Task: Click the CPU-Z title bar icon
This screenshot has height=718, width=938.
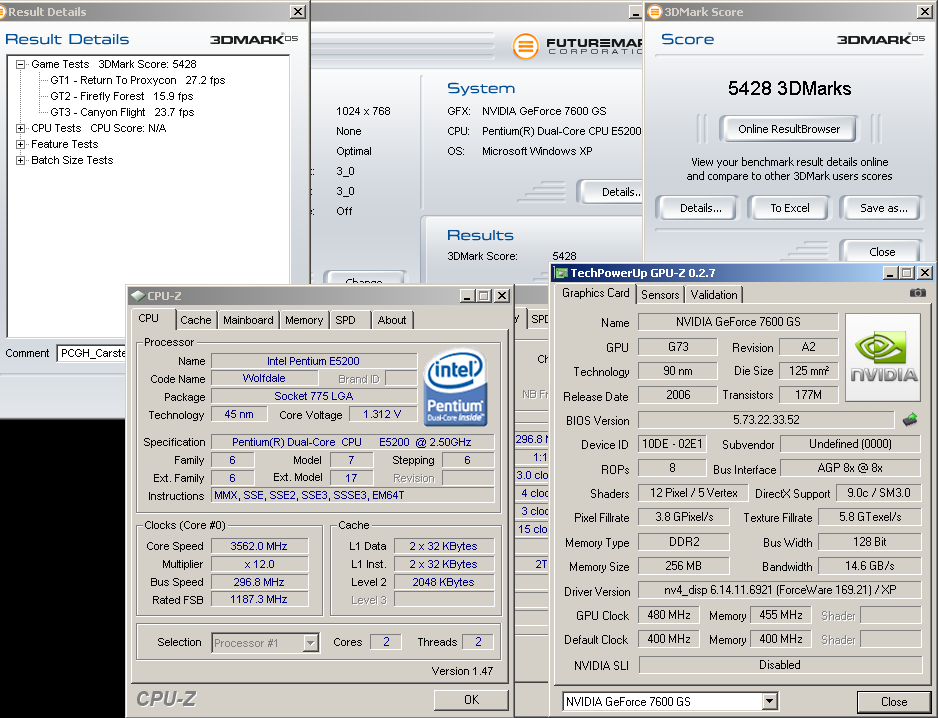Action: click(138, 296)
